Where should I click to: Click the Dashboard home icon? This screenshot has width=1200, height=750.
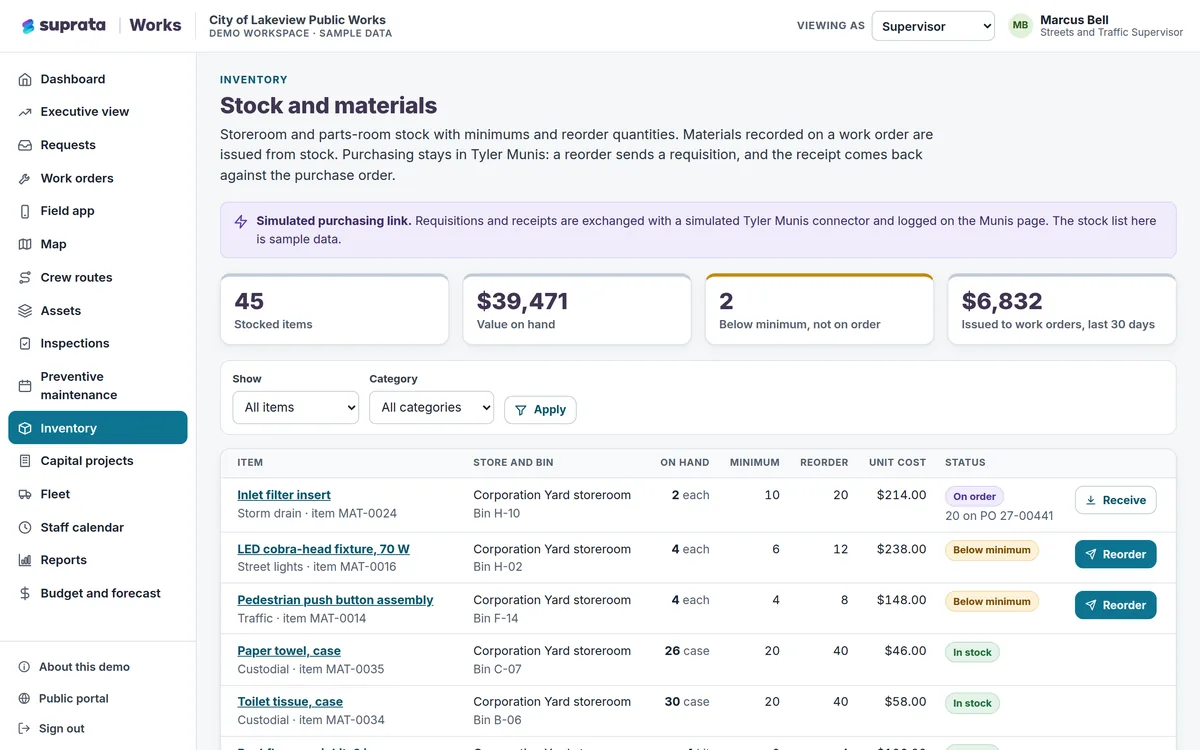[x=25, y=79]
